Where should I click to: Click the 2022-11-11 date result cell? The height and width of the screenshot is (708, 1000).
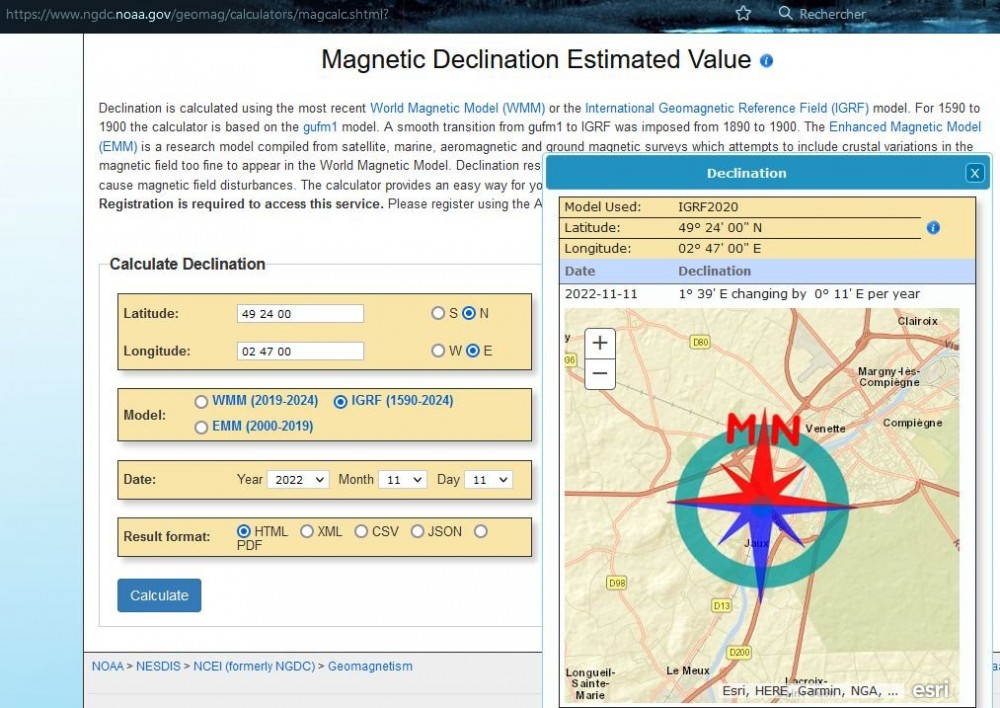click(601, 294)
